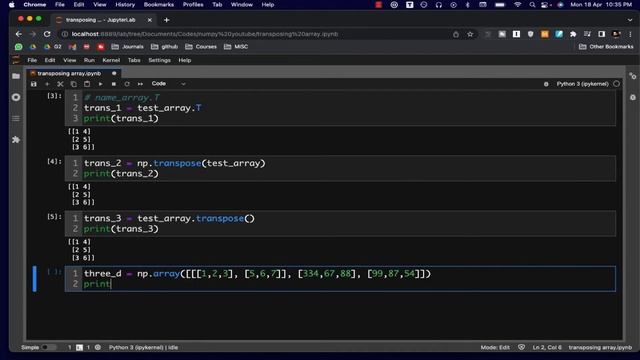The height and width of the screenshot is (360, 640).
Task: Copy selected cells using notebook toolbar
Action: (x=73, y=84)
